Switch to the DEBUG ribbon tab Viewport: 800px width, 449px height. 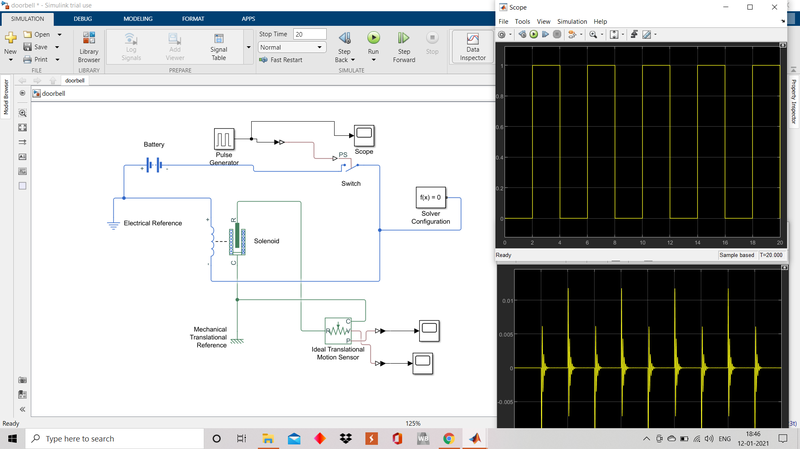tap(83, 19)
